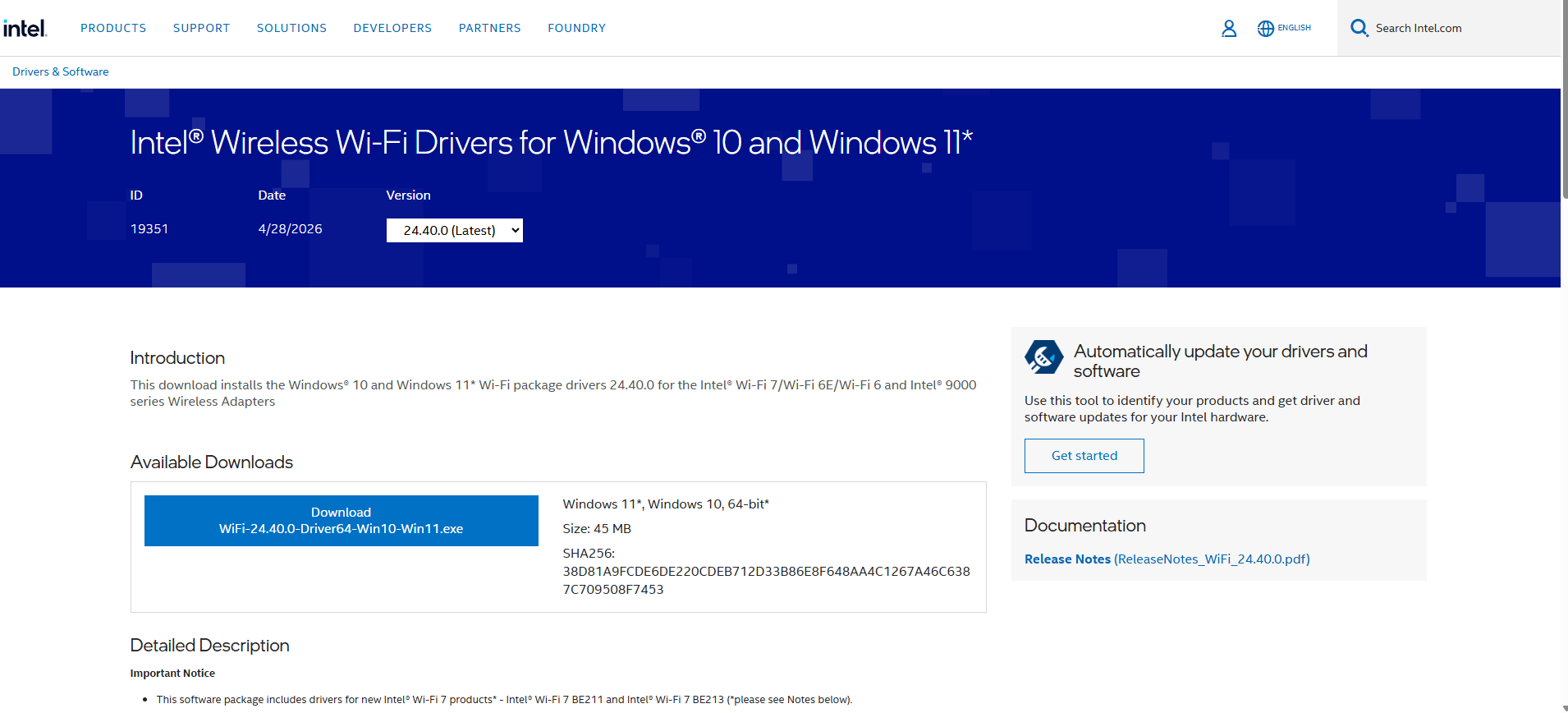Click the globe language icon

click(x=1265, y=28)
